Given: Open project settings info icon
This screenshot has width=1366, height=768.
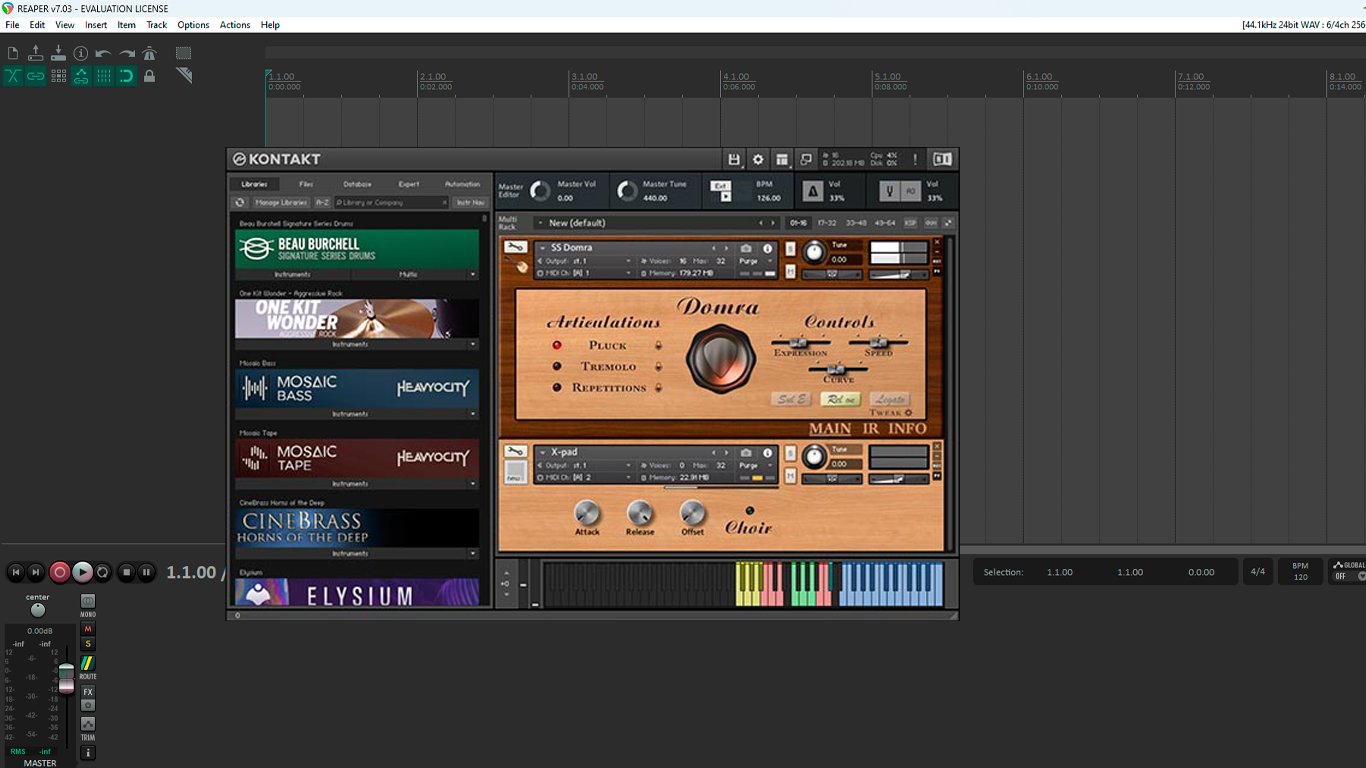Looking at the screenshot, I should coord(81,53).
